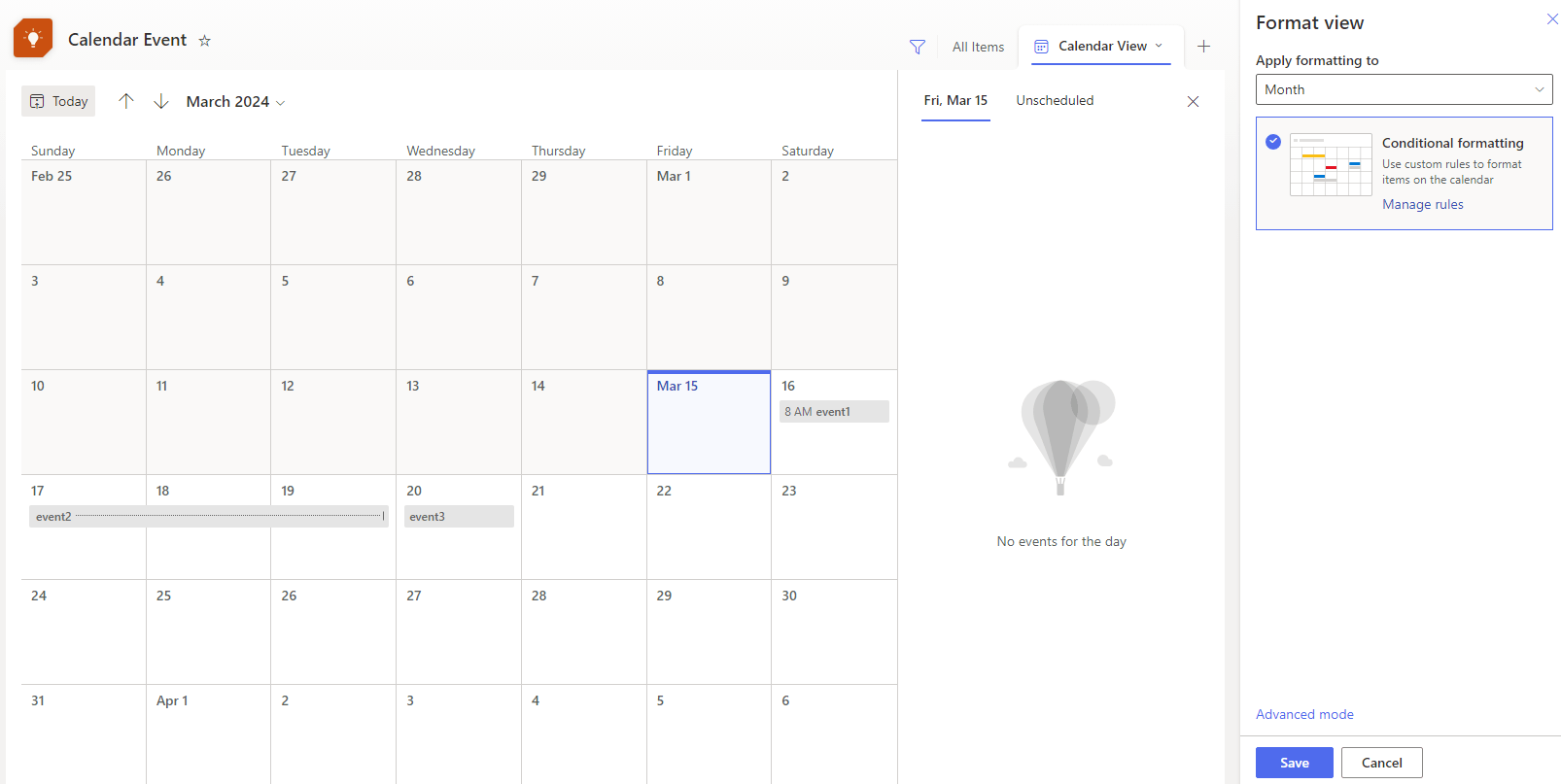This screenshot has height=784, width=1561.
Task: Open the 8 AM event1 entry
Action: (x=834, y=412)
